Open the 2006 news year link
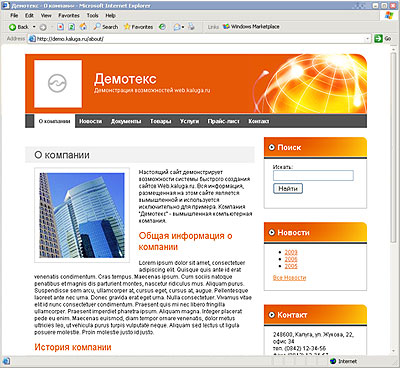The width and height of the screenshot is (400, 368). 291,259
